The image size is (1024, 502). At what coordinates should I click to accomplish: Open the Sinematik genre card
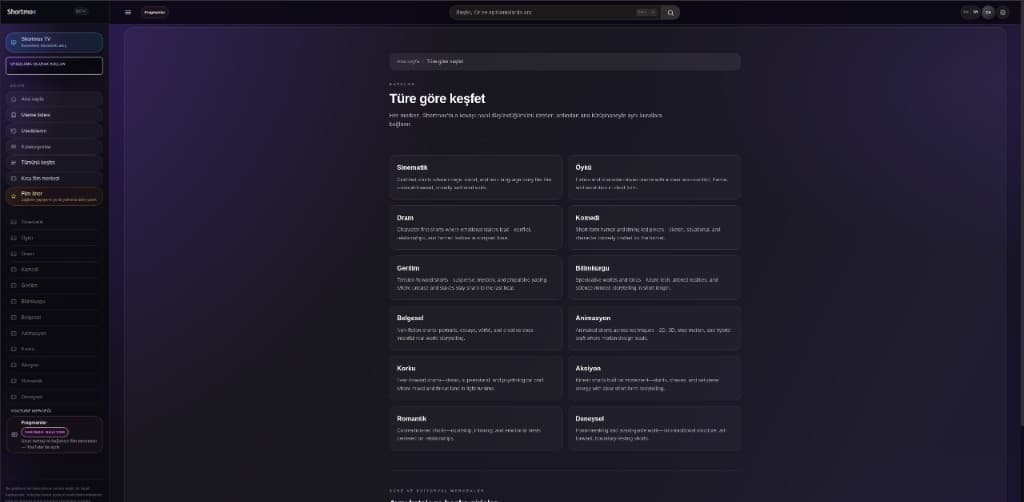pyautogui.click(x=476, y=178)
